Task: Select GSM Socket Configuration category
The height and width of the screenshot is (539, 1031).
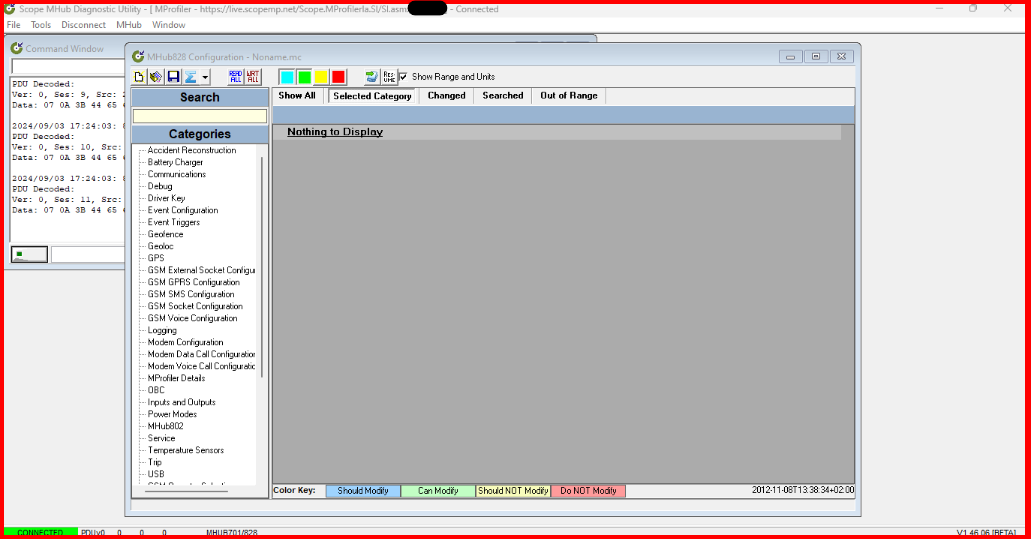Action: [x=195, y=306]
